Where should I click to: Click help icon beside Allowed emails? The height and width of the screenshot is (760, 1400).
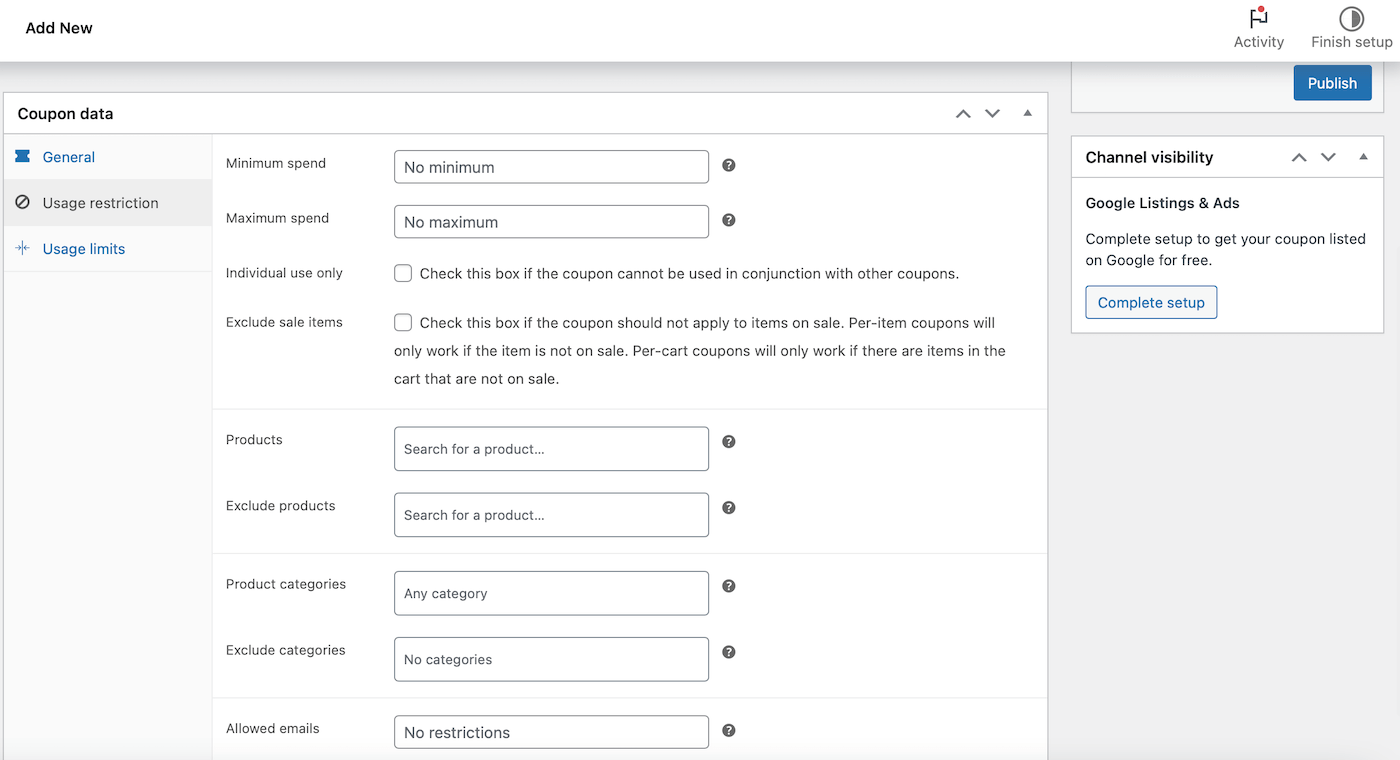click(x=729, y=730)
